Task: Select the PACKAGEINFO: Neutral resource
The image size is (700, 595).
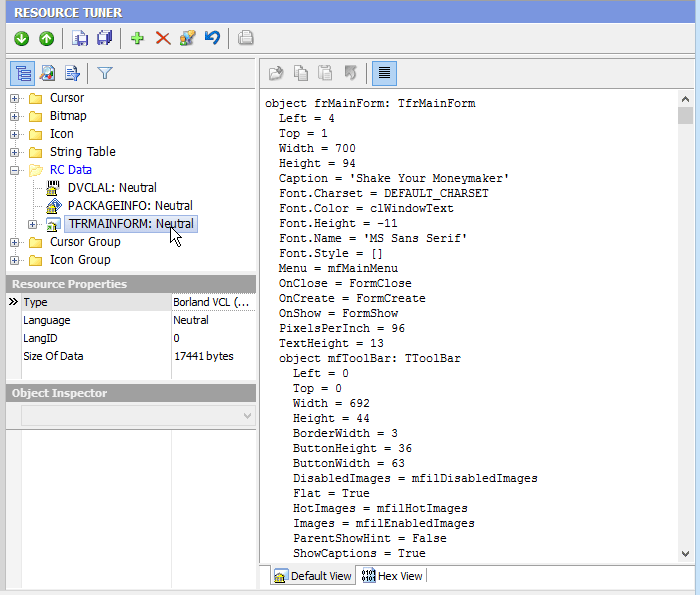Action: tap(130, 206)
